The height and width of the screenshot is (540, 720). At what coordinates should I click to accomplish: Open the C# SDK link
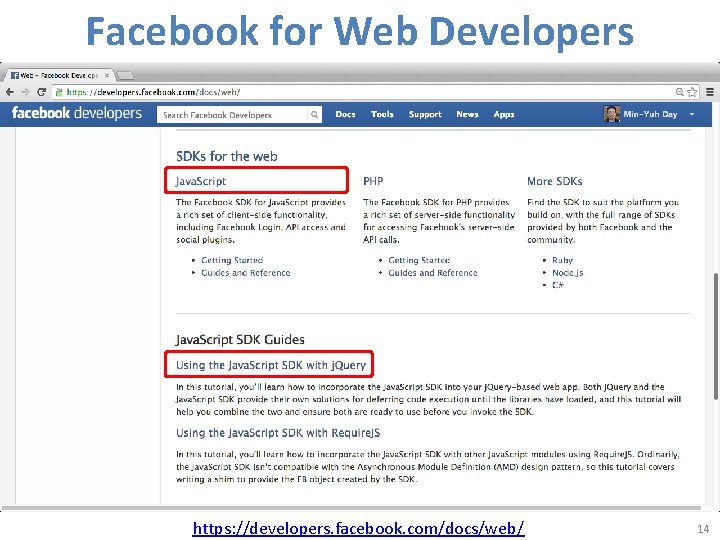(x=557, y=285)
